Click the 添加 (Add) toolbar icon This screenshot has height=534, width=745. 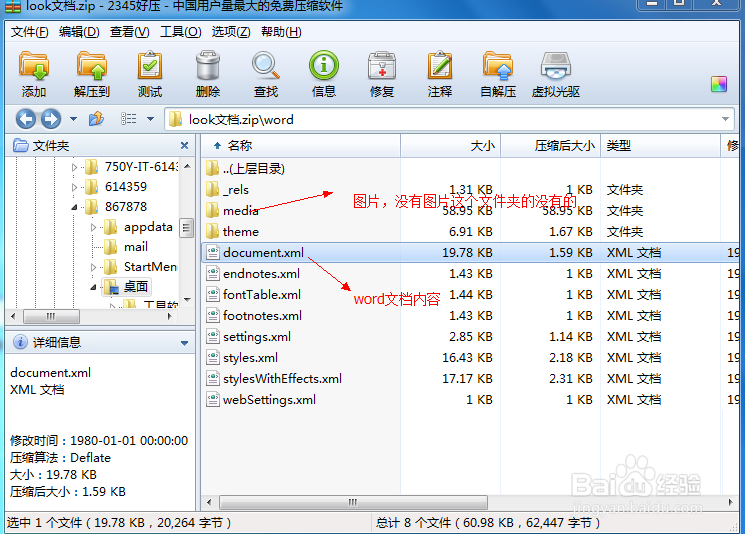pos(33,67)
